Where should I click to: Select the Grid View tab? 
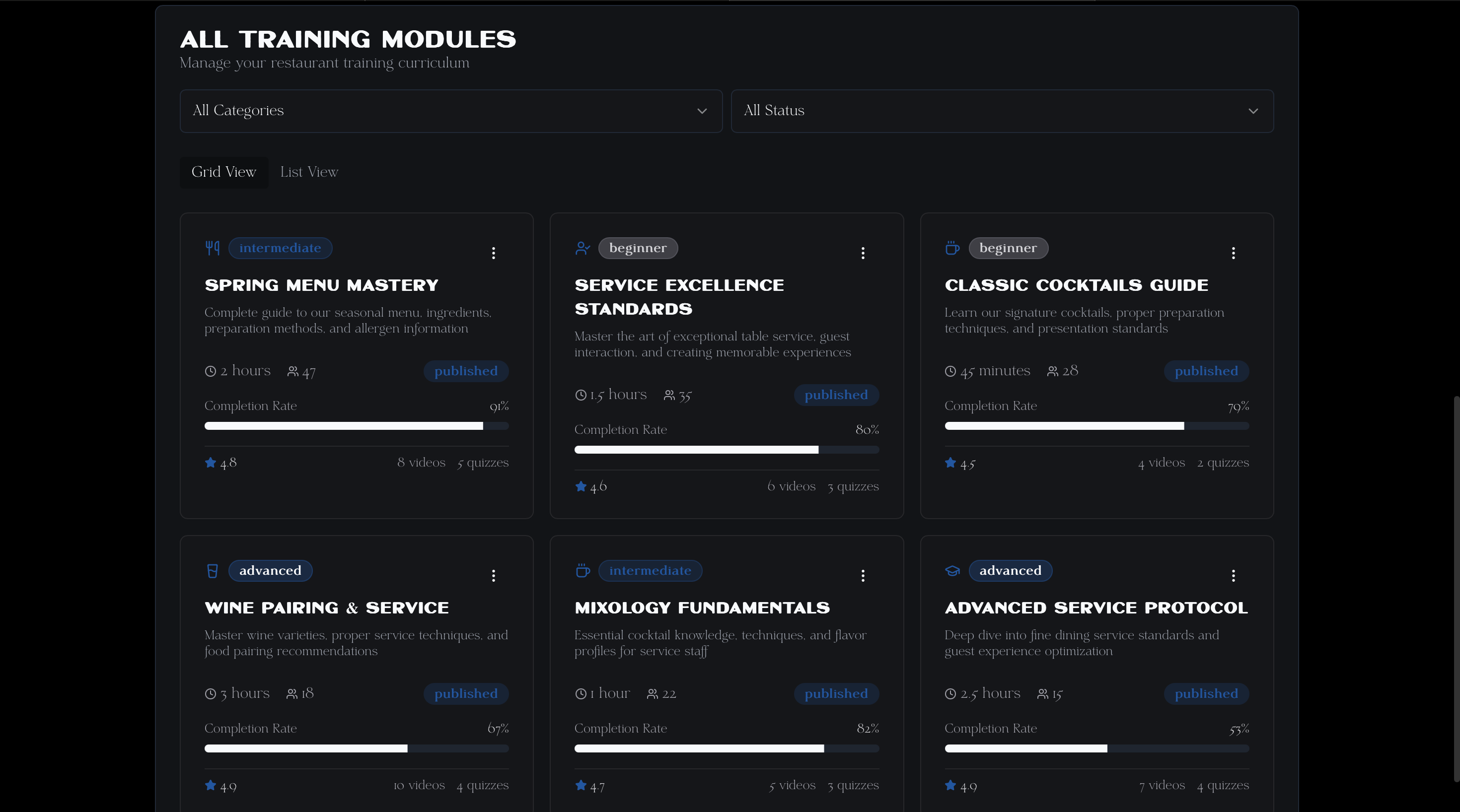pyautogui.click(x=224, y=172)
